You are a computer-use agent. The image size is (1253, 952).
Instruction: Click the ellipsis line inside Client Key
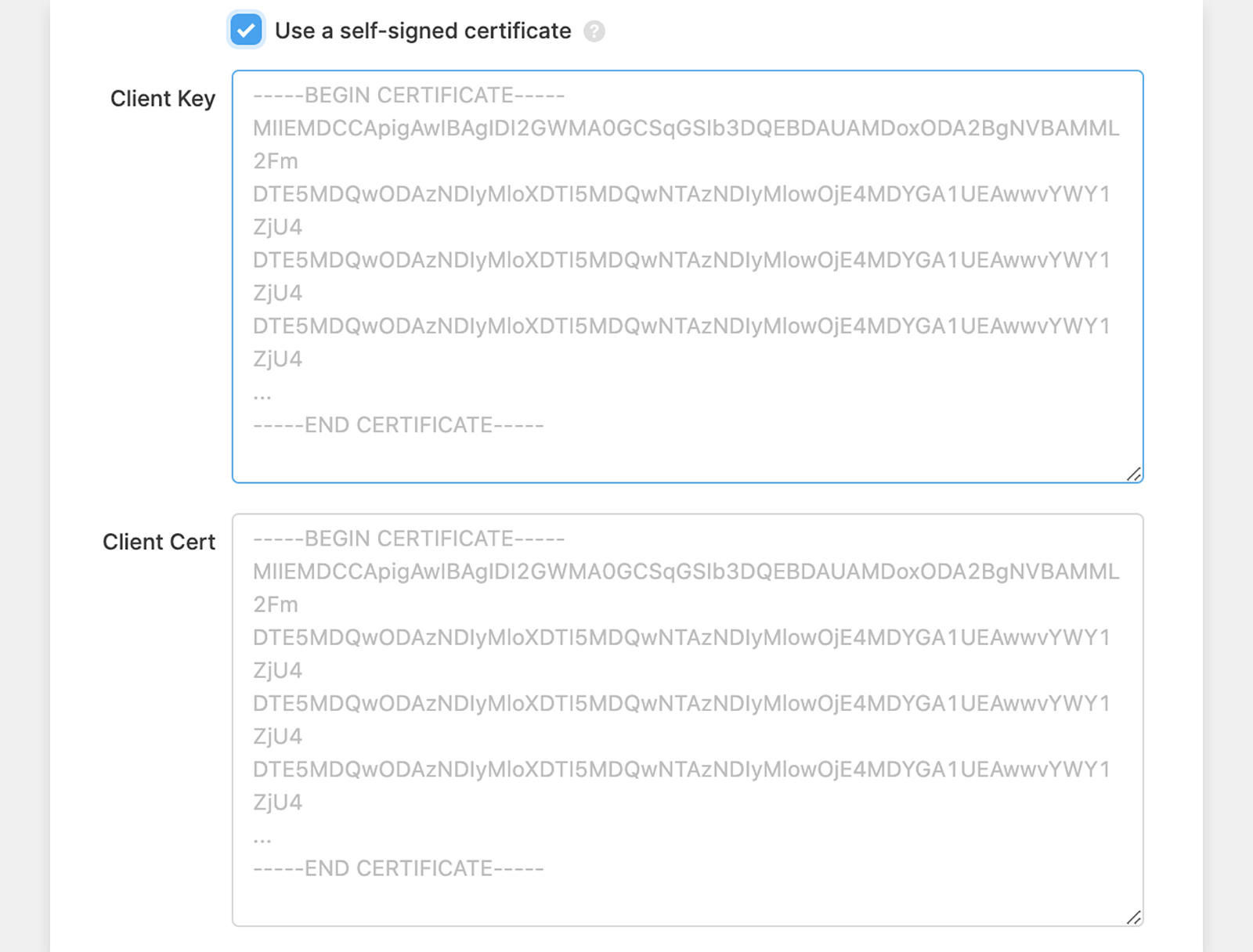point(262,395)
